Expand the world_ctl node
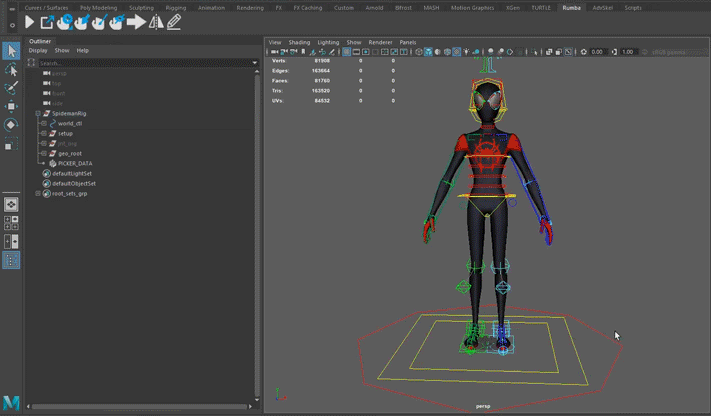 click(x=44, y=123)
